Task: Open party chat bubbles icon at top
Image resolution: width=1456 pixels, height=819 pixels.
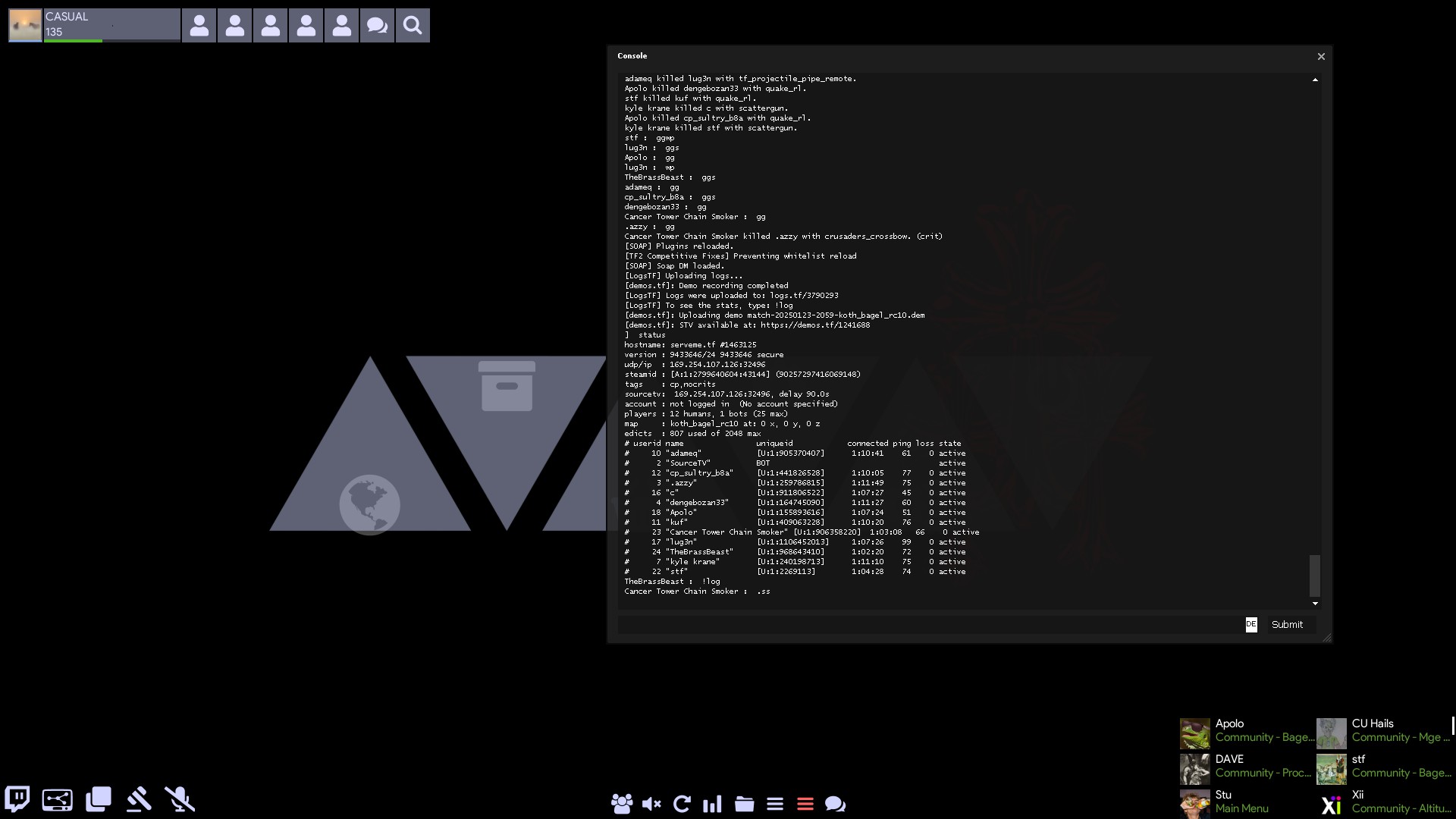Action: click(377, 26)
